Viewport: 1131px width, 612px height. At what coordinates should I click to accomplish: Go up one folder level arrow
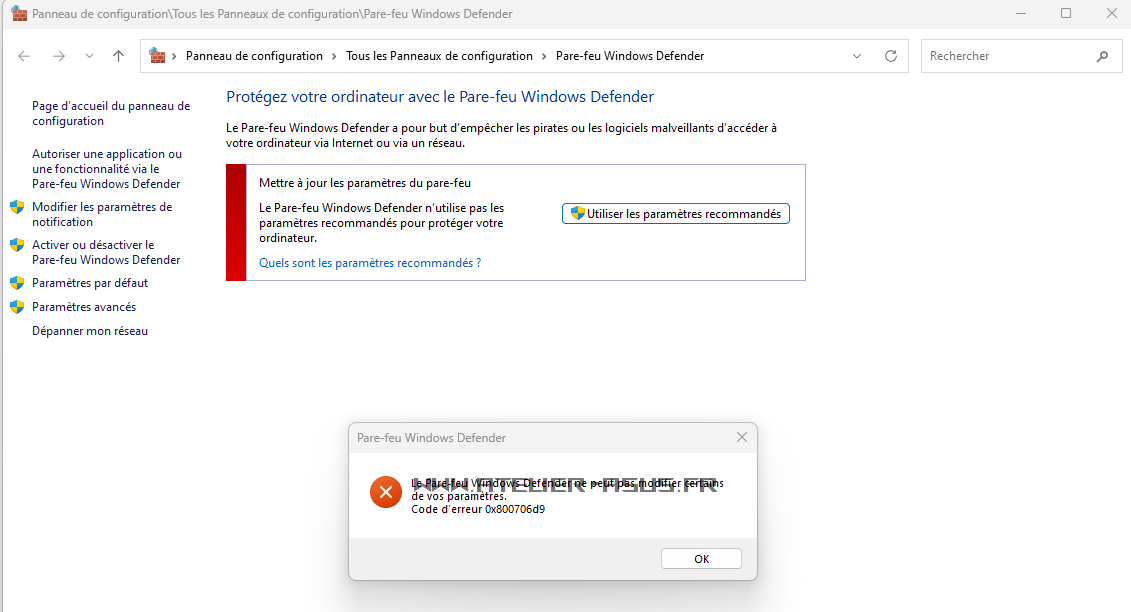pos(118,57)
